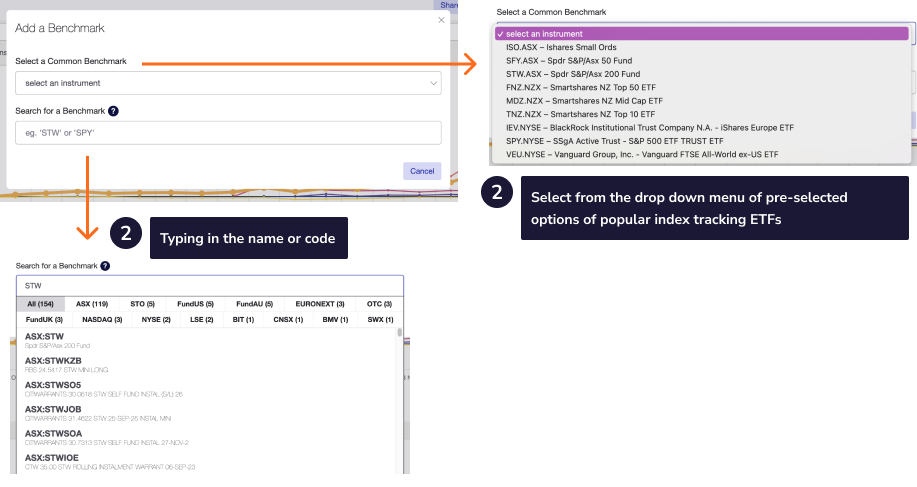This screenshot has height=487, width=917.
Task: Choose the ASX:STWIOE search result
Action: (207, 462)
